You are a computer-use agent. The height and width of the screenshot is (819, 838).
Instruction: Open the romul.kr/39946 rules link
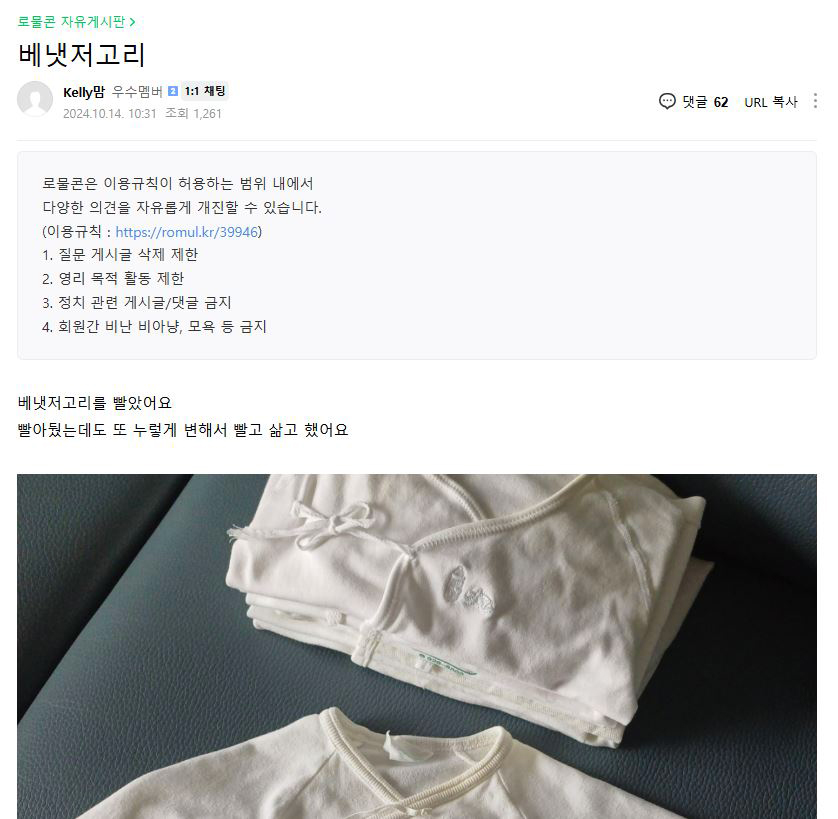(187, 232)
